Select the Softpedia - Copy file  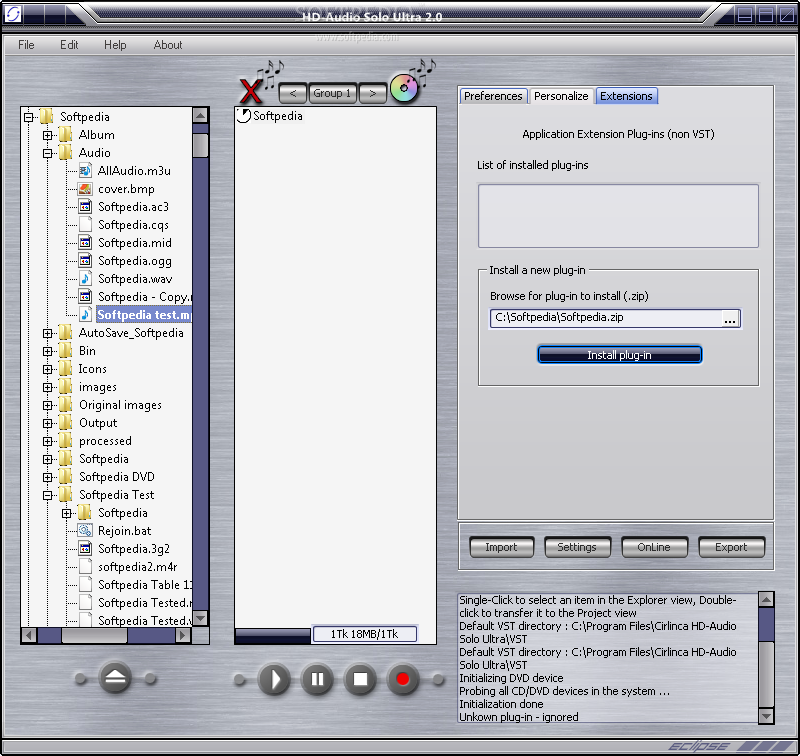click(144, 297)
